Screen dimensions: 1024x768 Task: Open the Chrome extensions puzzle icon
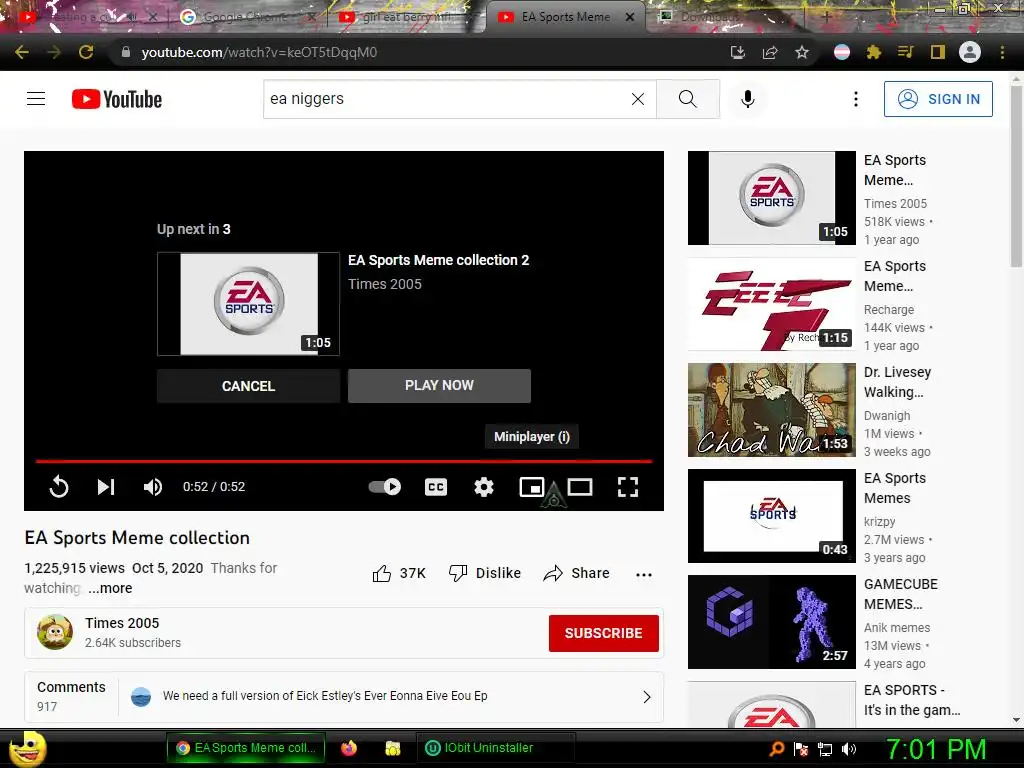tap(874, 52)
